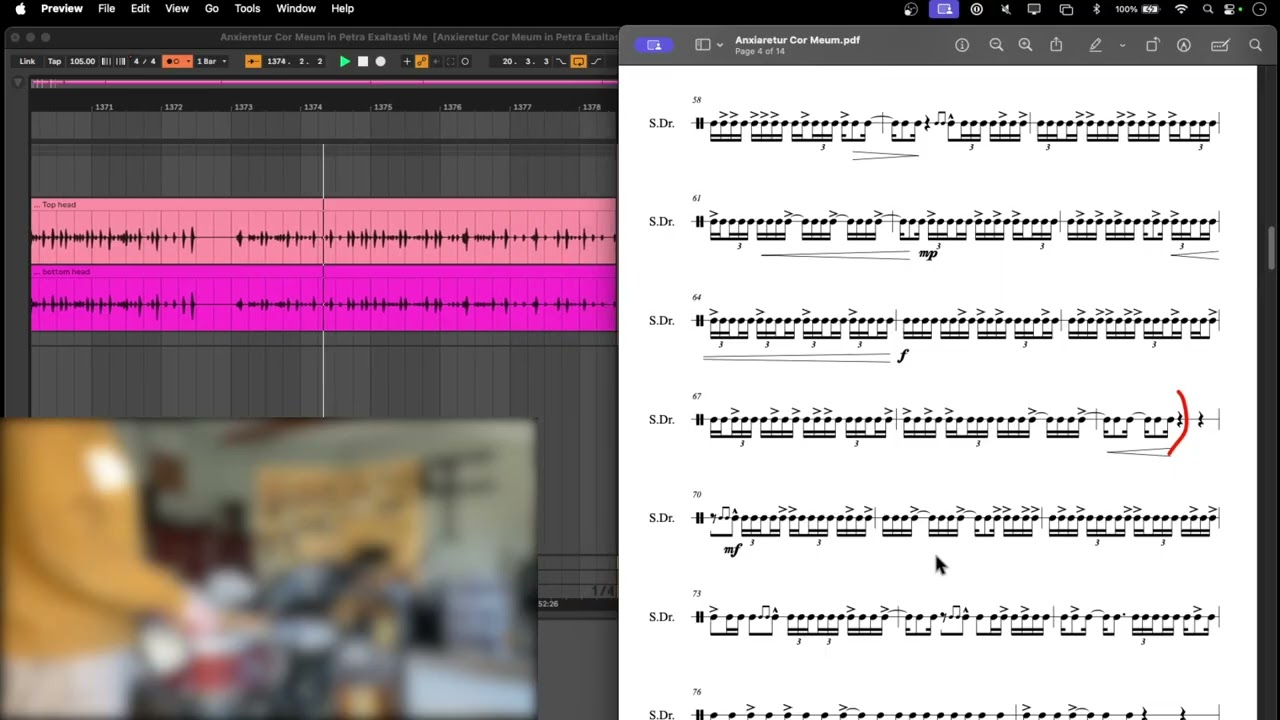Click the arrangement overview bar

pyautogui.click(x=323, y=83)
